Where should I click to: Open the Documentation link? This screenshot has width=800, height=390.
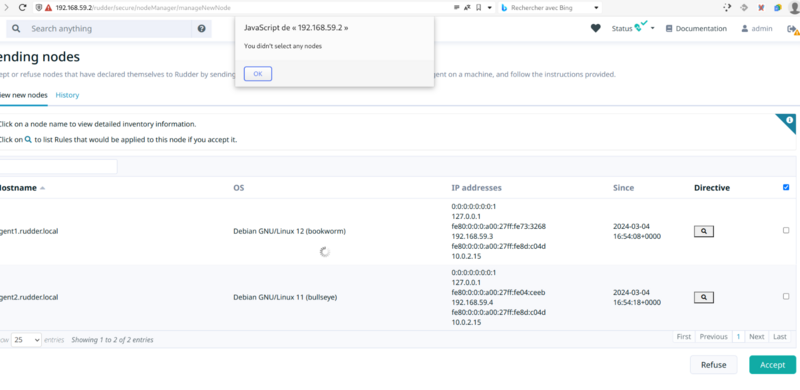pos(696,29)
